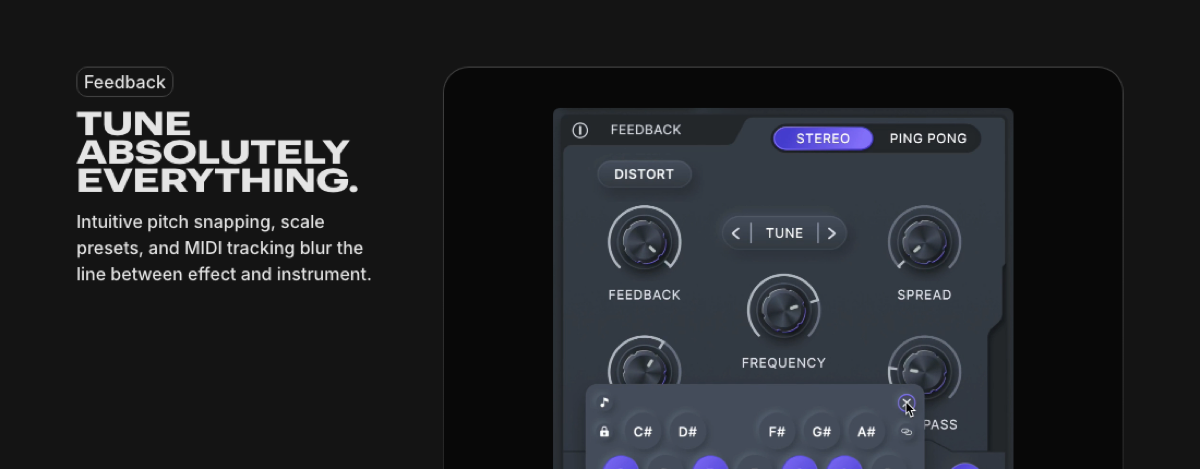Click the knob above the PASS label
Viewport: 1200px width, 469px height.
click(x=924, y=371)
